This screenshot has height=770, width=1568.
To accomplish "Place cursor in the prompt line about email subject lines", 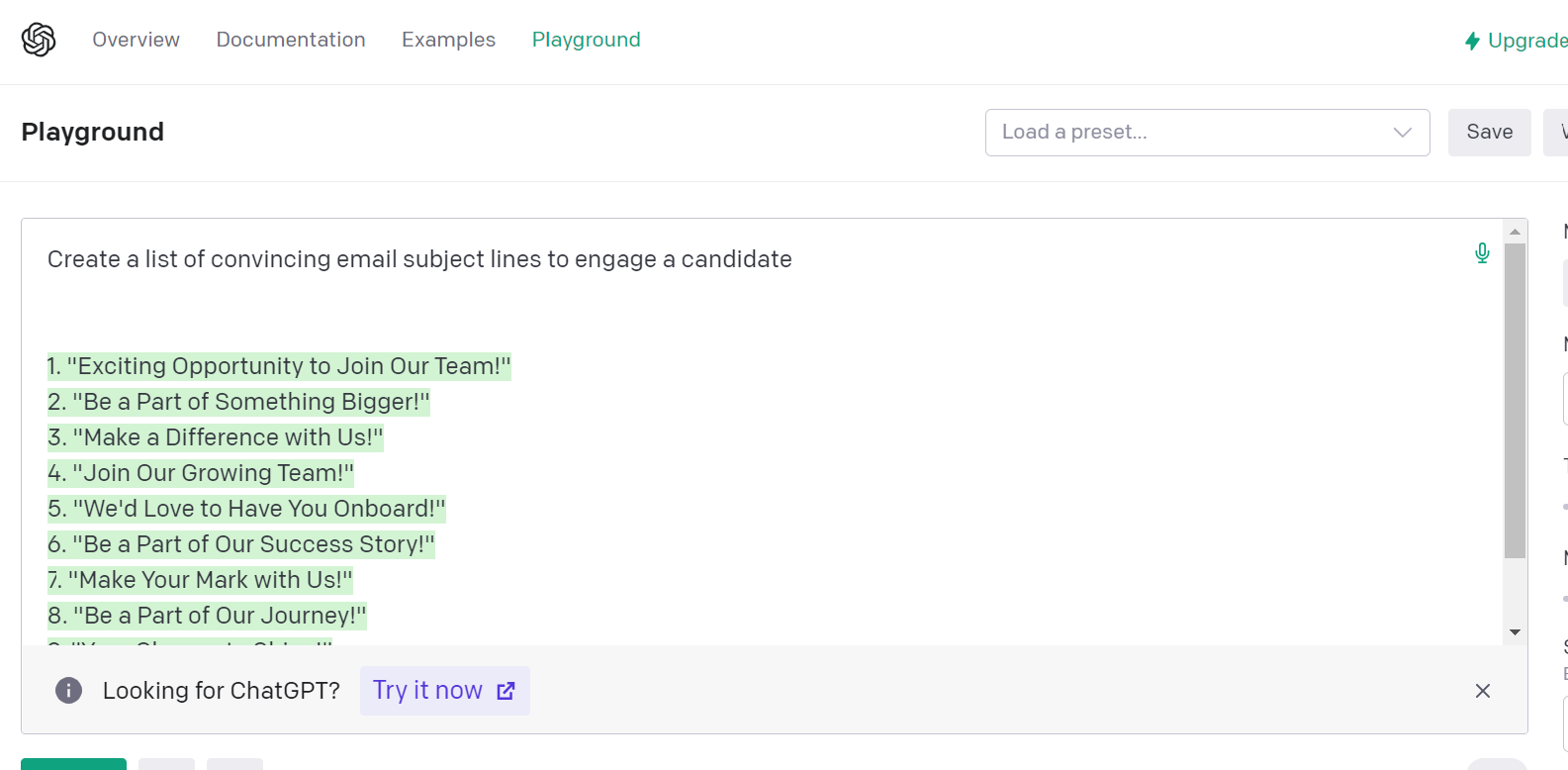I will (x=419, y=259).
